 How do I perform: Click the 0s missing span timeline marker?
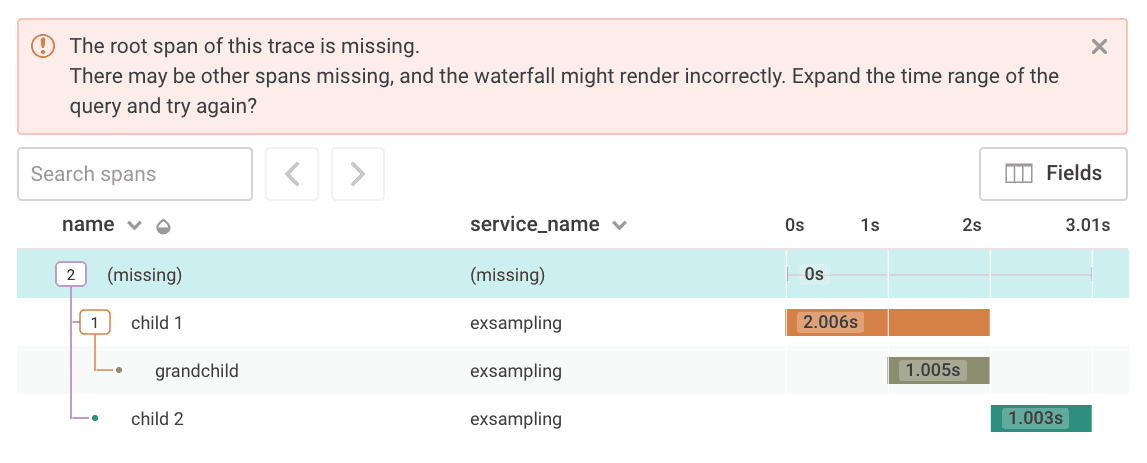[x=813, y=274]
